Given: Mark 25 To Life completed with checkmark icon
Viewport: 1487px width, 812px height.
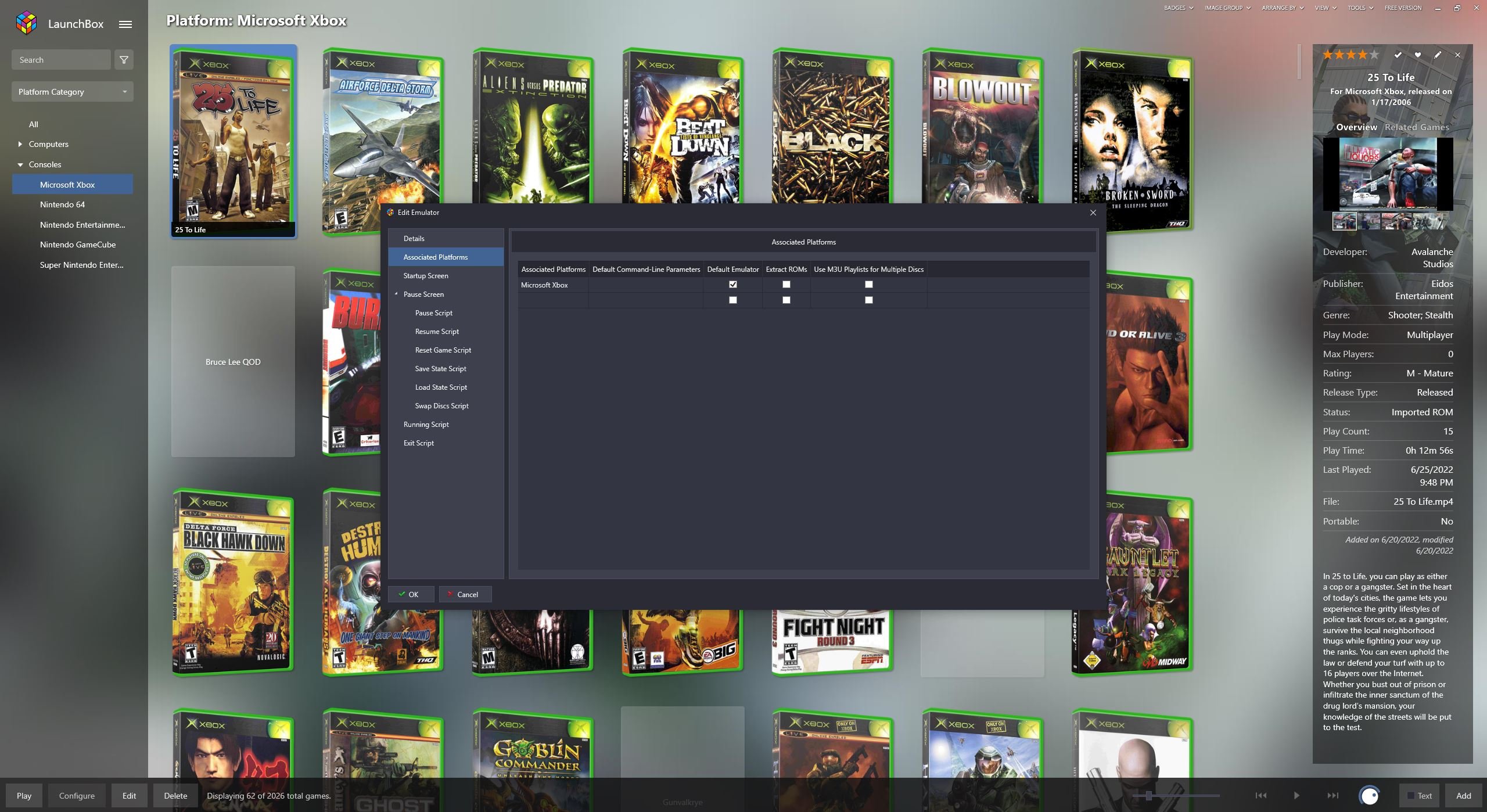Looking at the screenshot, I should [x=1398, y=55].
